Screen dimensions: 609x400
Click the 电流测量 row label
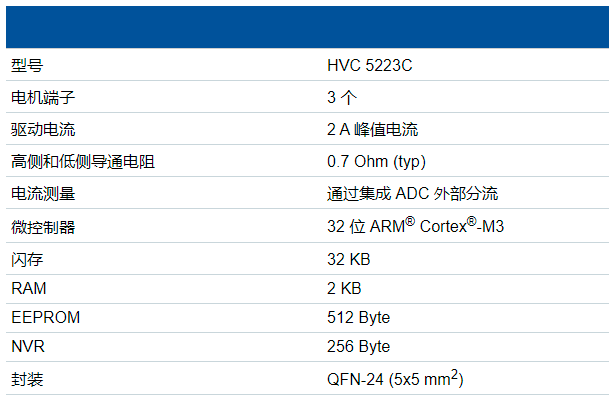point(42,193)
